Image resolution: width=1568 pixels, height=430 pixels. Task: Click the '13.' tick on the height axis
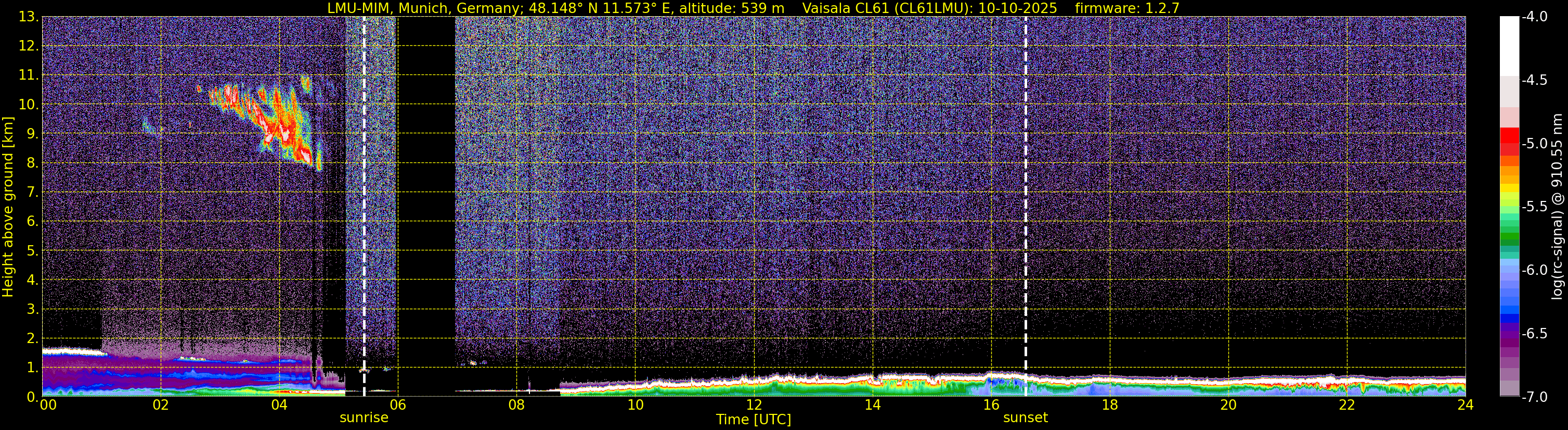click(x=29, y=17)
